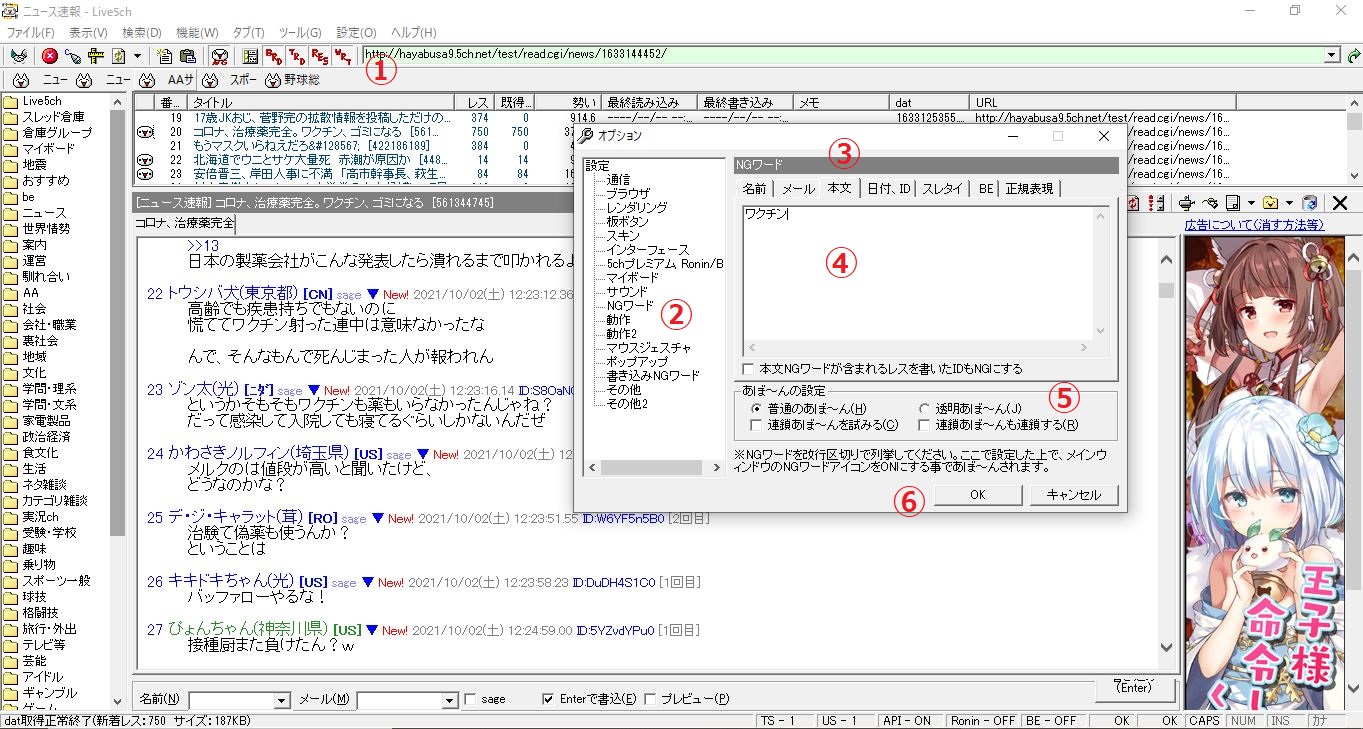Toggle the プレビュー checkbox
Image resolution: width=1363 pixels, height=729 pixels.
coord(650,699)
